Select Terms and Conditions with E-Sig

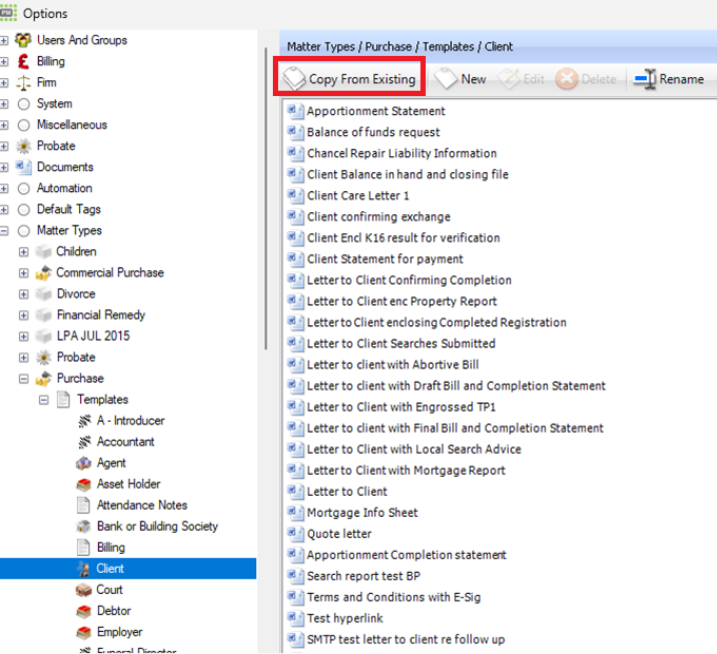pos(394,597)
